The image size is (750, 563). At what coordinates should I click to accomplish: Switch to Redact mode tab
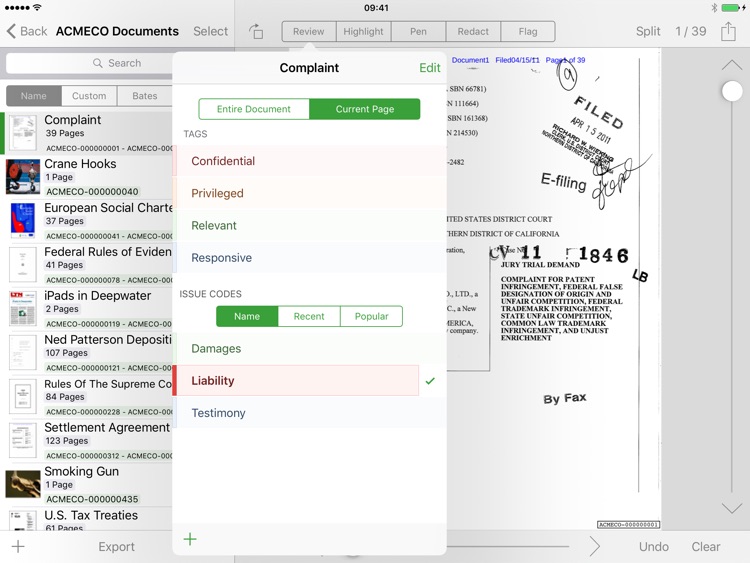point(473,32)
